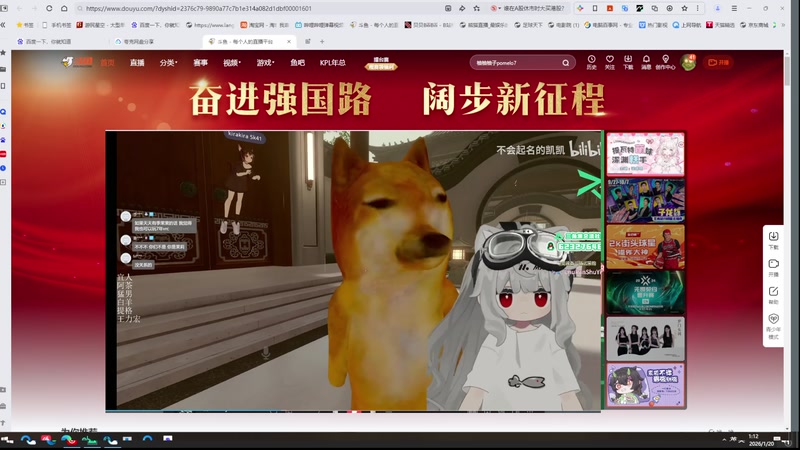The height and width of the screenshot is (450, 800).
Task: Select the 直播 live nav item
Action: click(x=137, y=63)
